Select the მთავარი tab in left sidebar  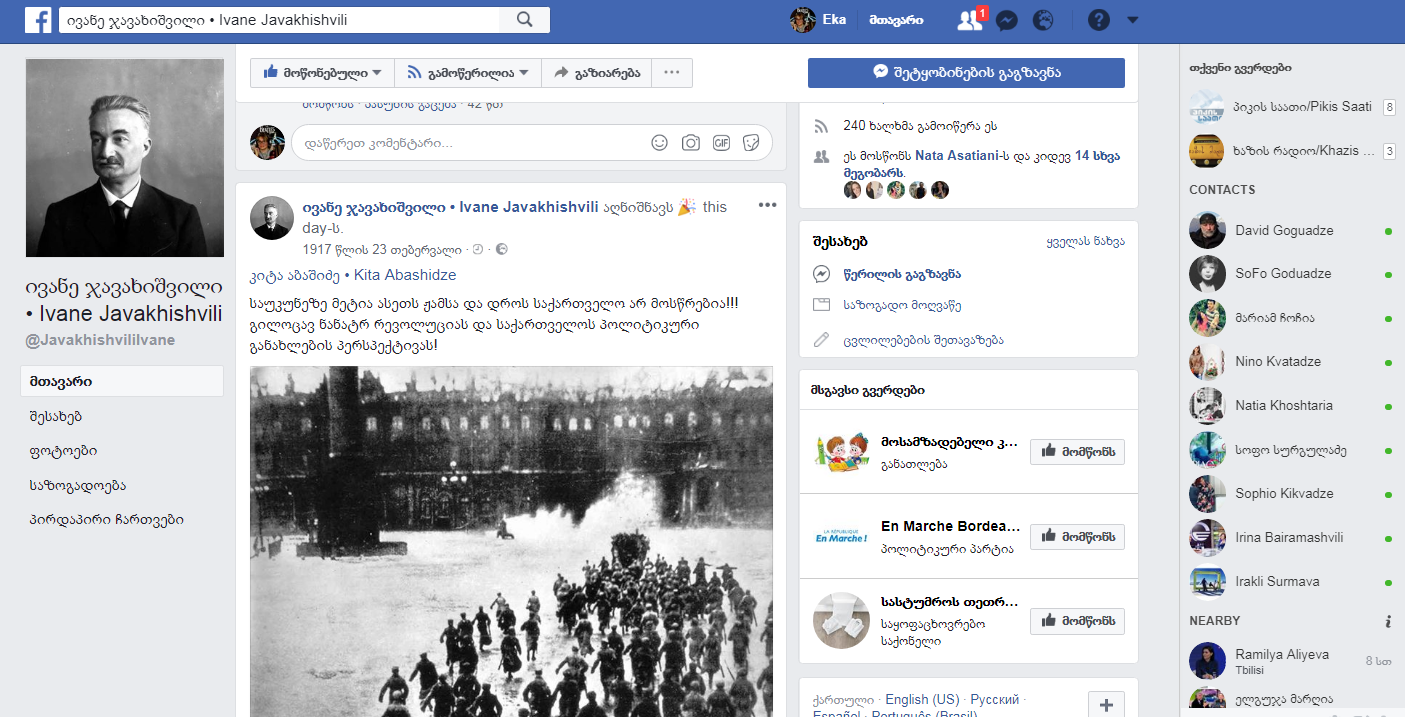(122, 381)
